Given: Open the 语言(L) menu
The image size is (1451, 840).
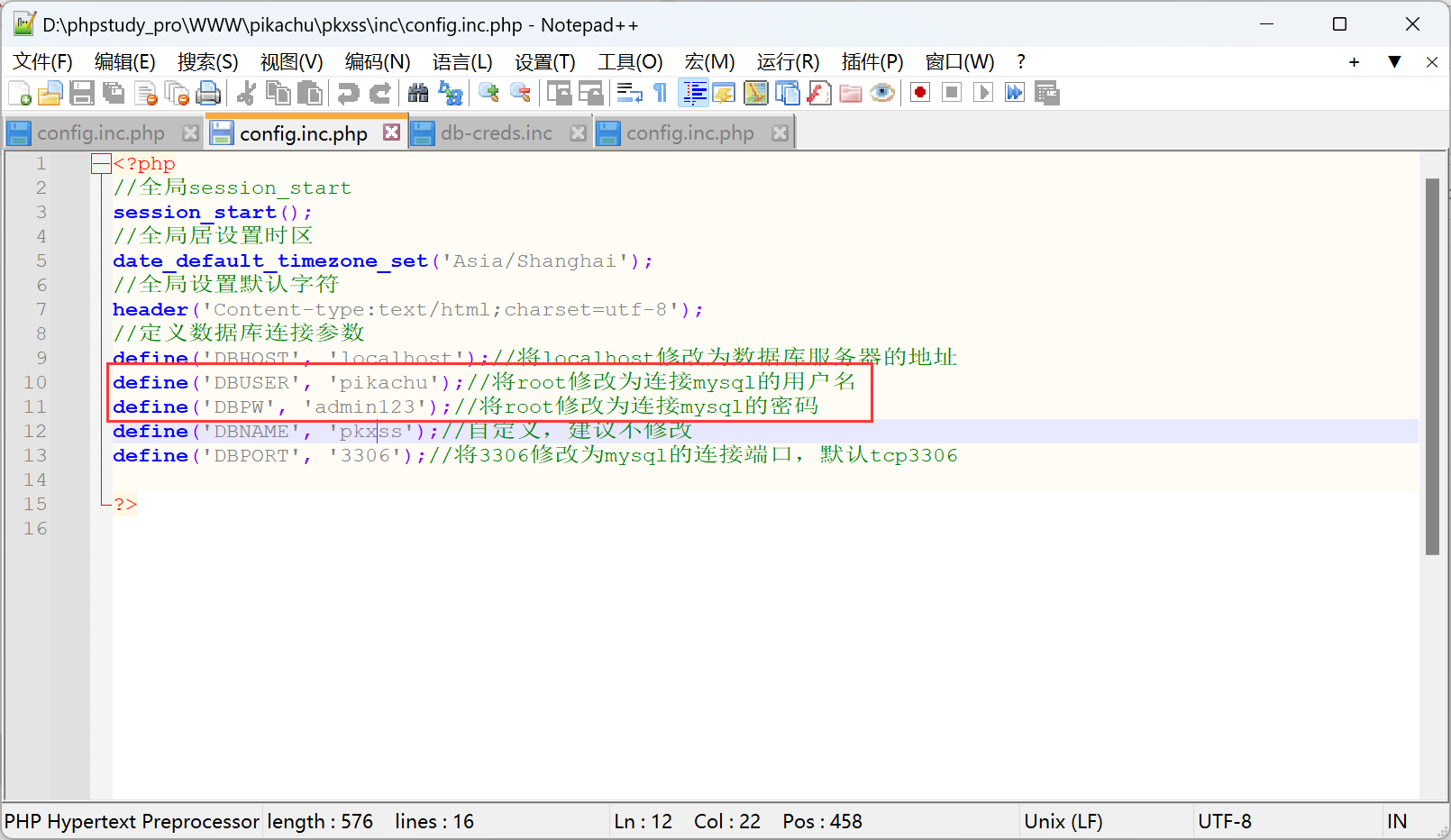Looking at the screenshot, I should click(462, 62).
